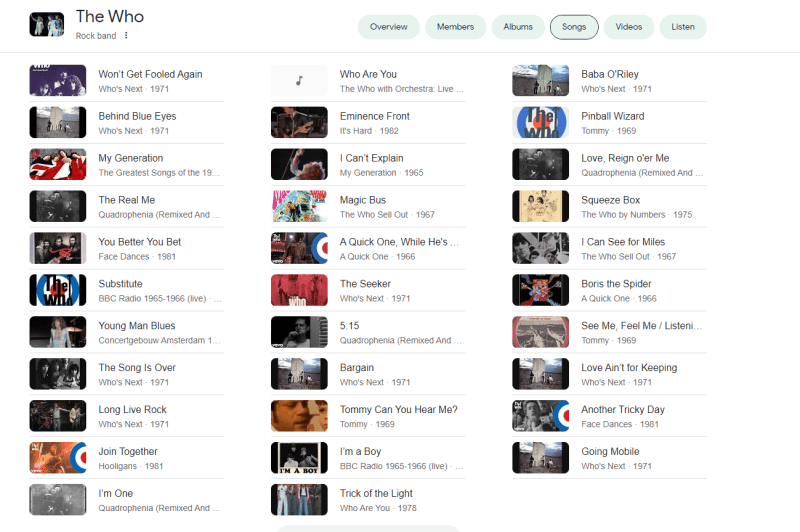Click the Trick of the Light thumbnail
The height and width of the screenshot is (532, 800).
(299, 499)
